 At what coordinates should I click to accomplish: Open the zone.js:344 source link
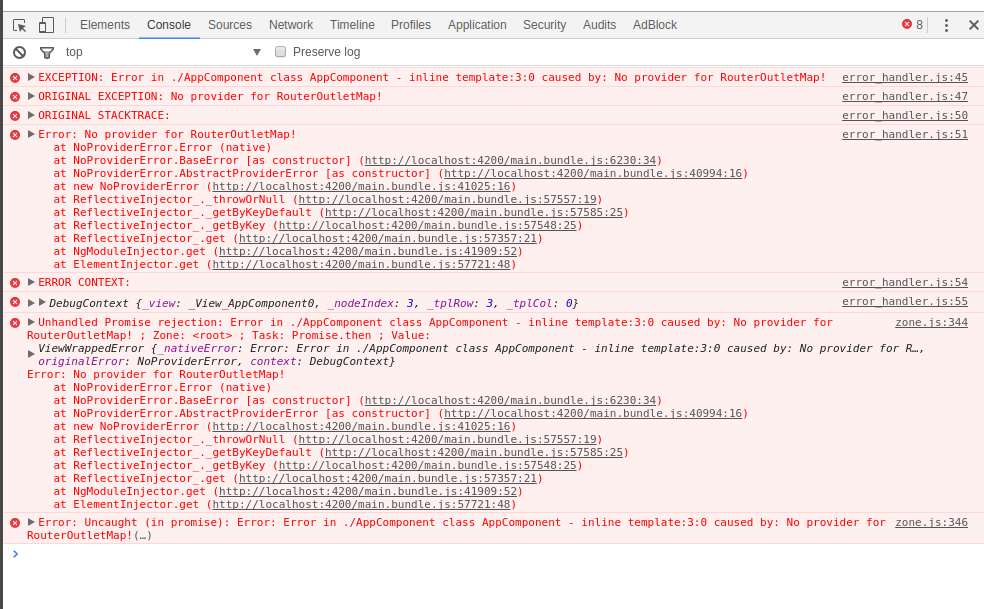click(931, 322)
